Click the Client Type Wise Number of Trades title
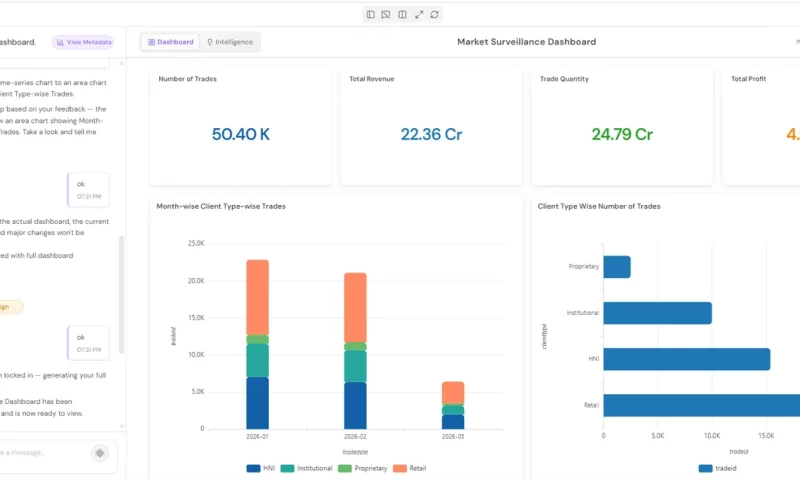The image size is (800, 480). [x=599, y=207]
